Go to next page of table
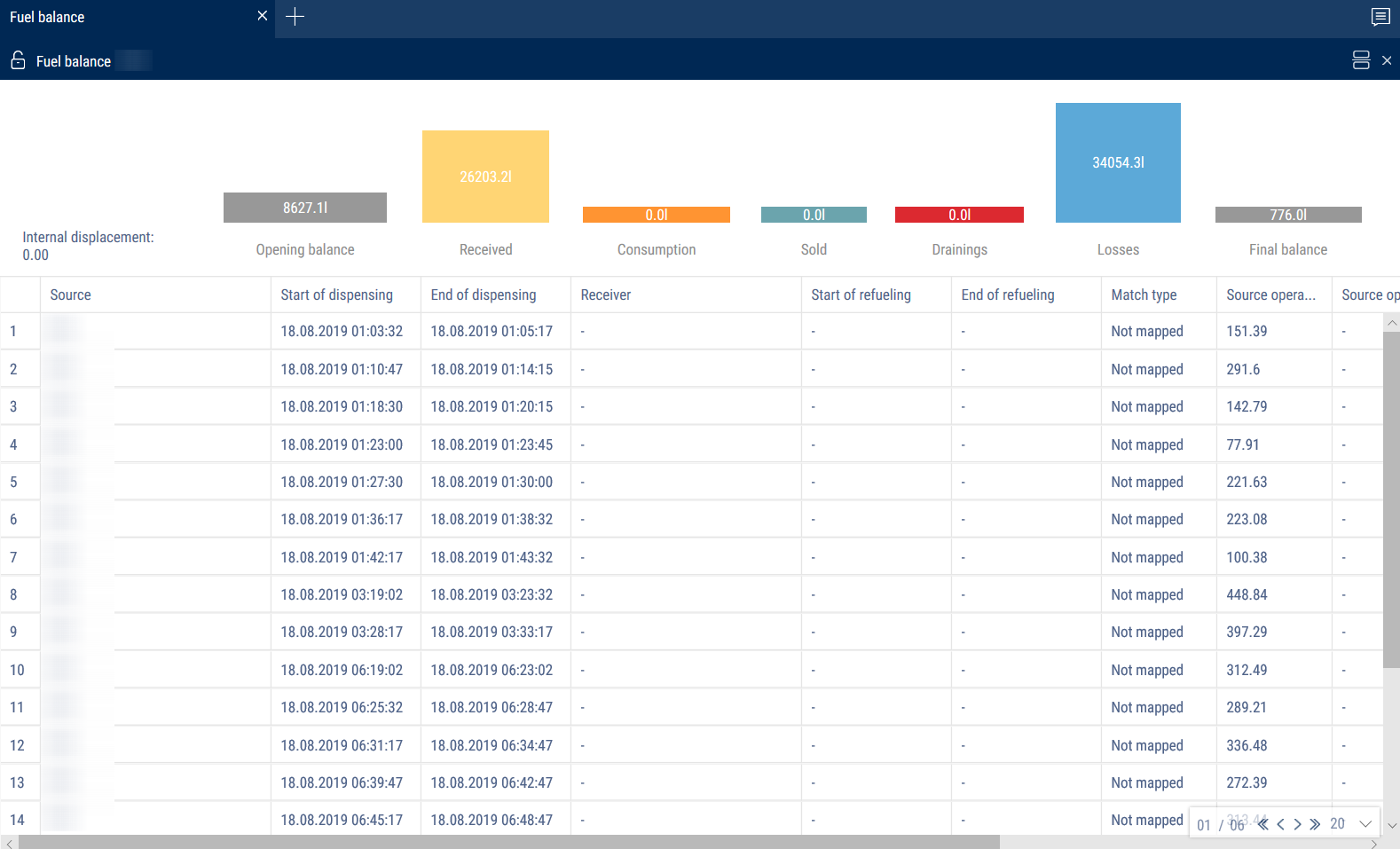 coord(1297,824)
